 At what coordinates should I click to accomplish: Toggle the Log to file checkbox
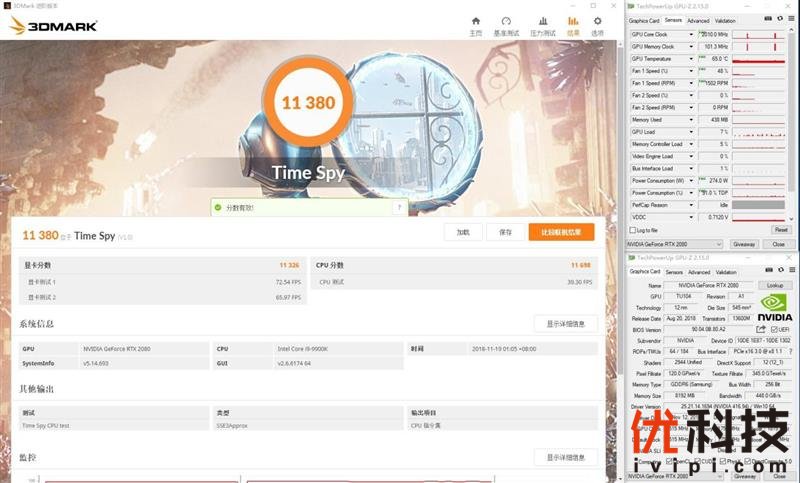click(x=633, y=231)
